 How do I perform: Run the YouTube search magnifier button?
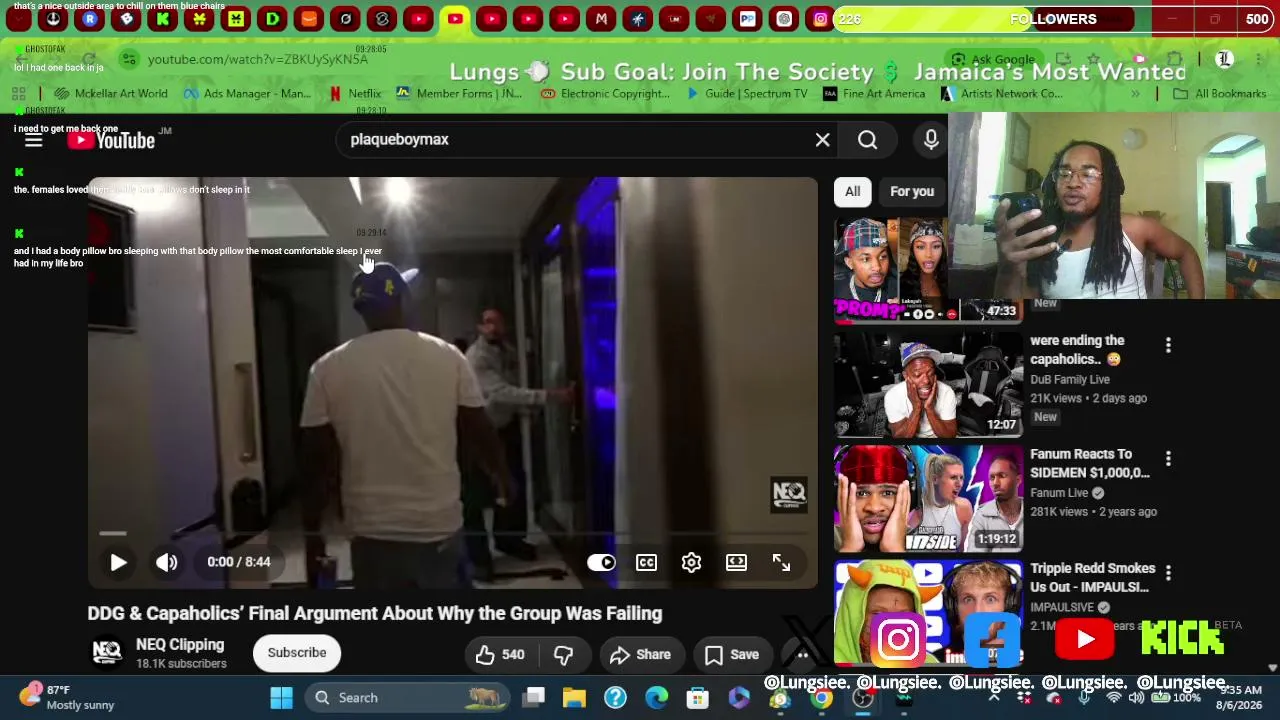click(x=867, y=140)
